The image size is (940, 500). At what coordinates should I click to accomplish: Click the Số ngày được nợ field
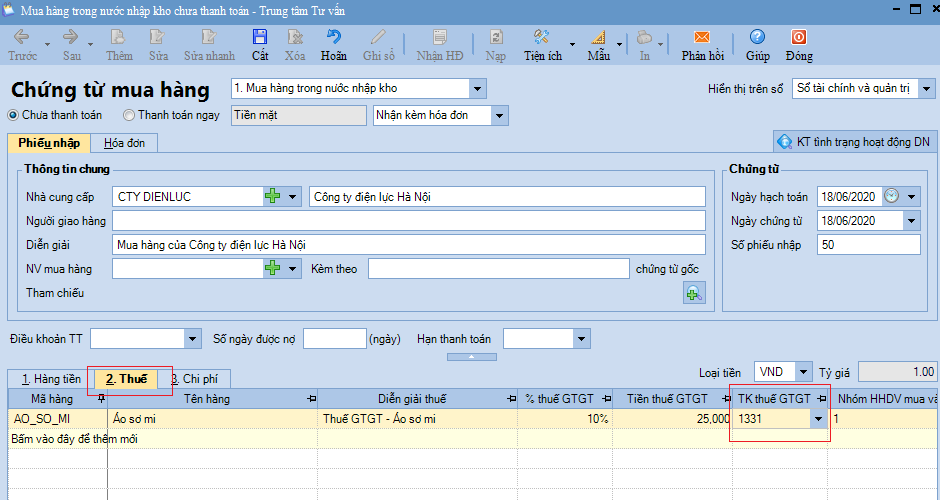(335, 339)
